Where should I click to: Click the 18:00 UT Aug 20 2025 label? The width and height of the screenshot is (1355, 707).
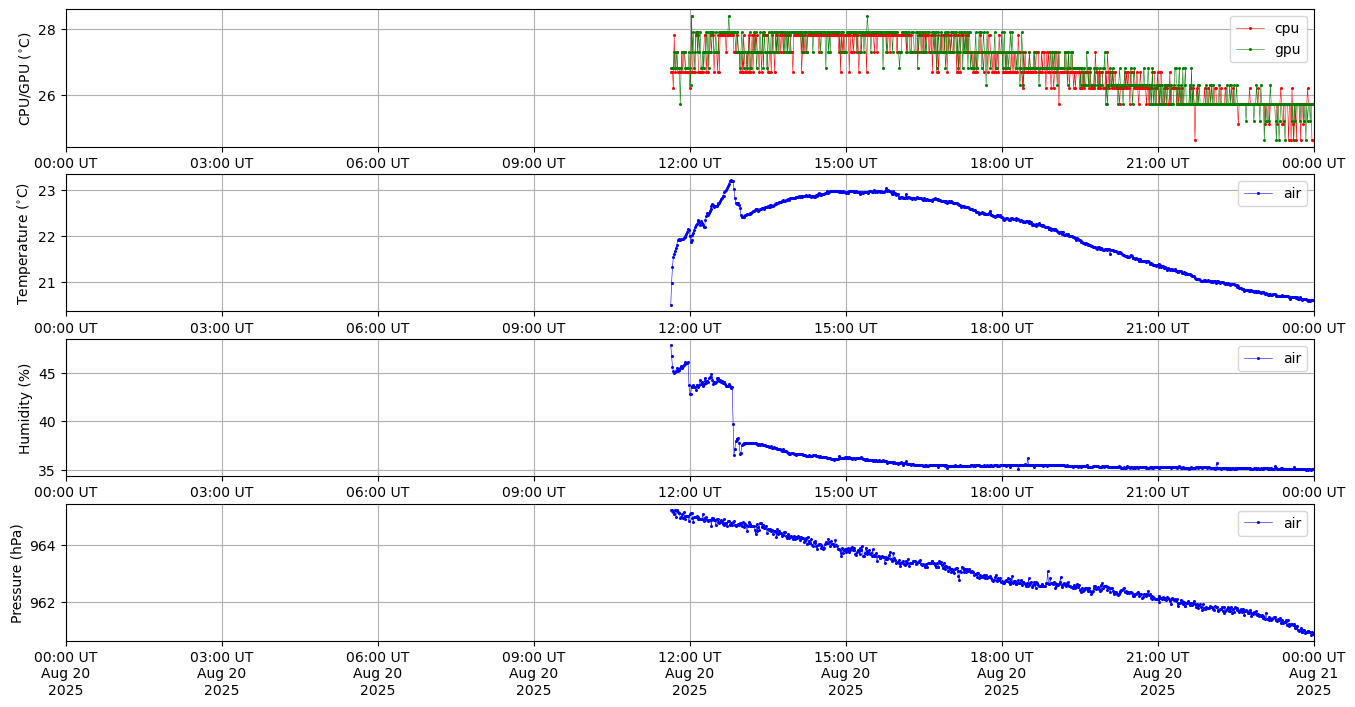[x=1002, y=673]
